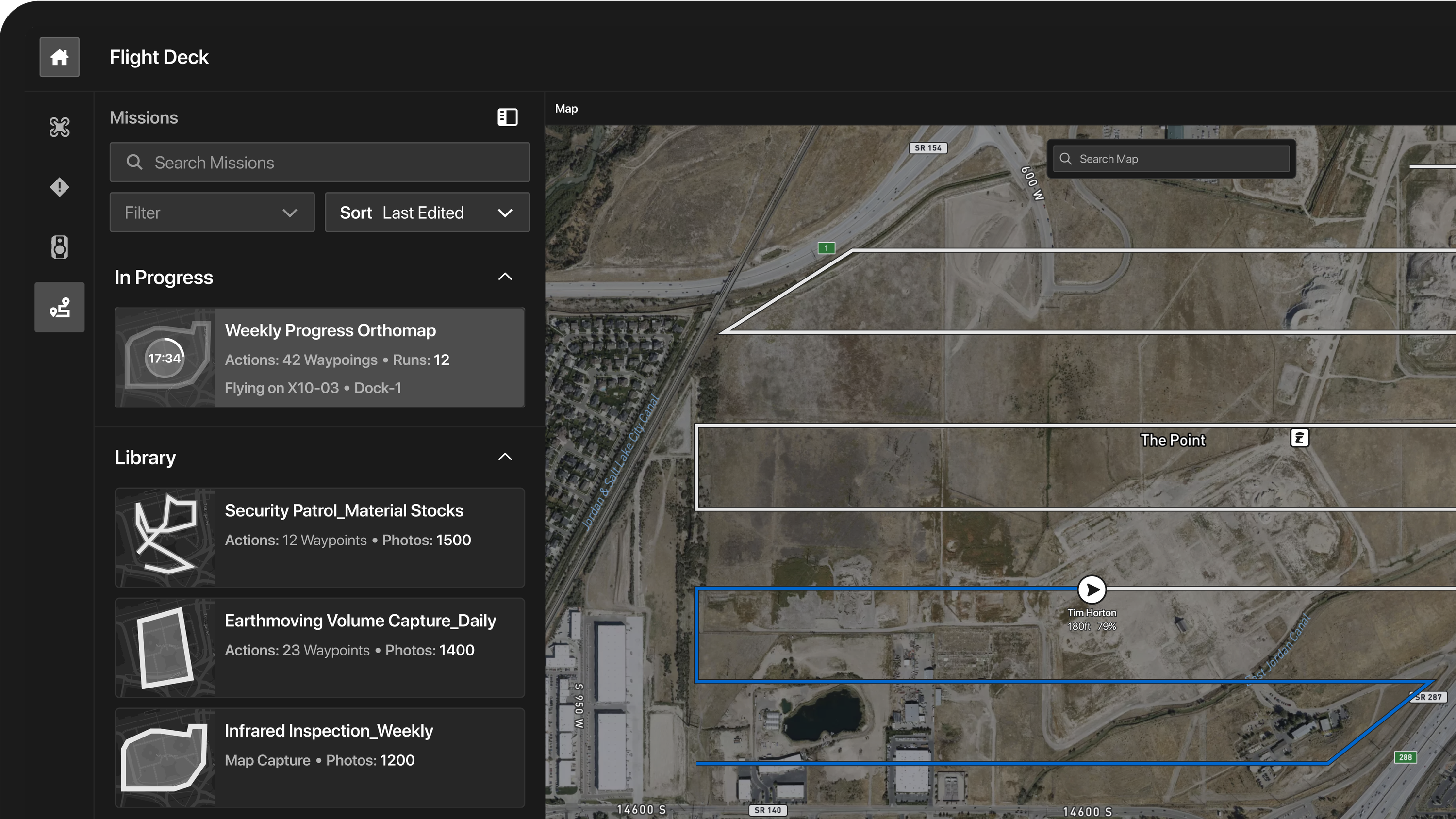Click the Flight Deck title
Screen dimensions: 1456x819
(x=159, y=57)
